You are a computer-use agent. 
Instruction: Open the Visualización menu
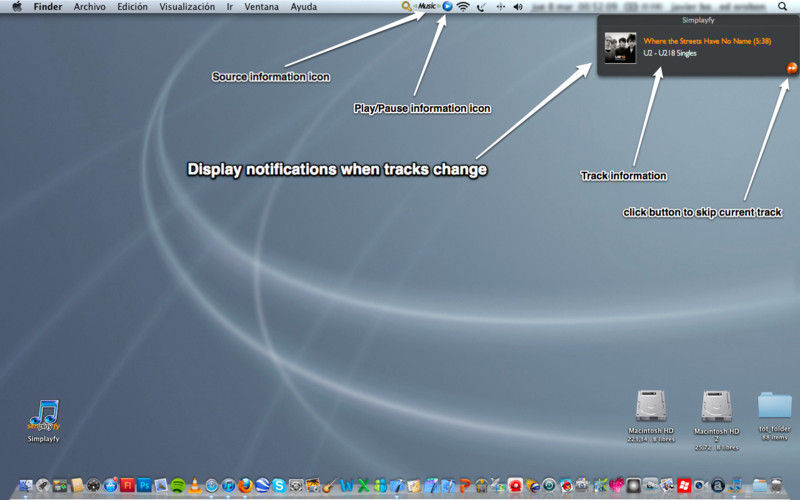coord(187,6)
